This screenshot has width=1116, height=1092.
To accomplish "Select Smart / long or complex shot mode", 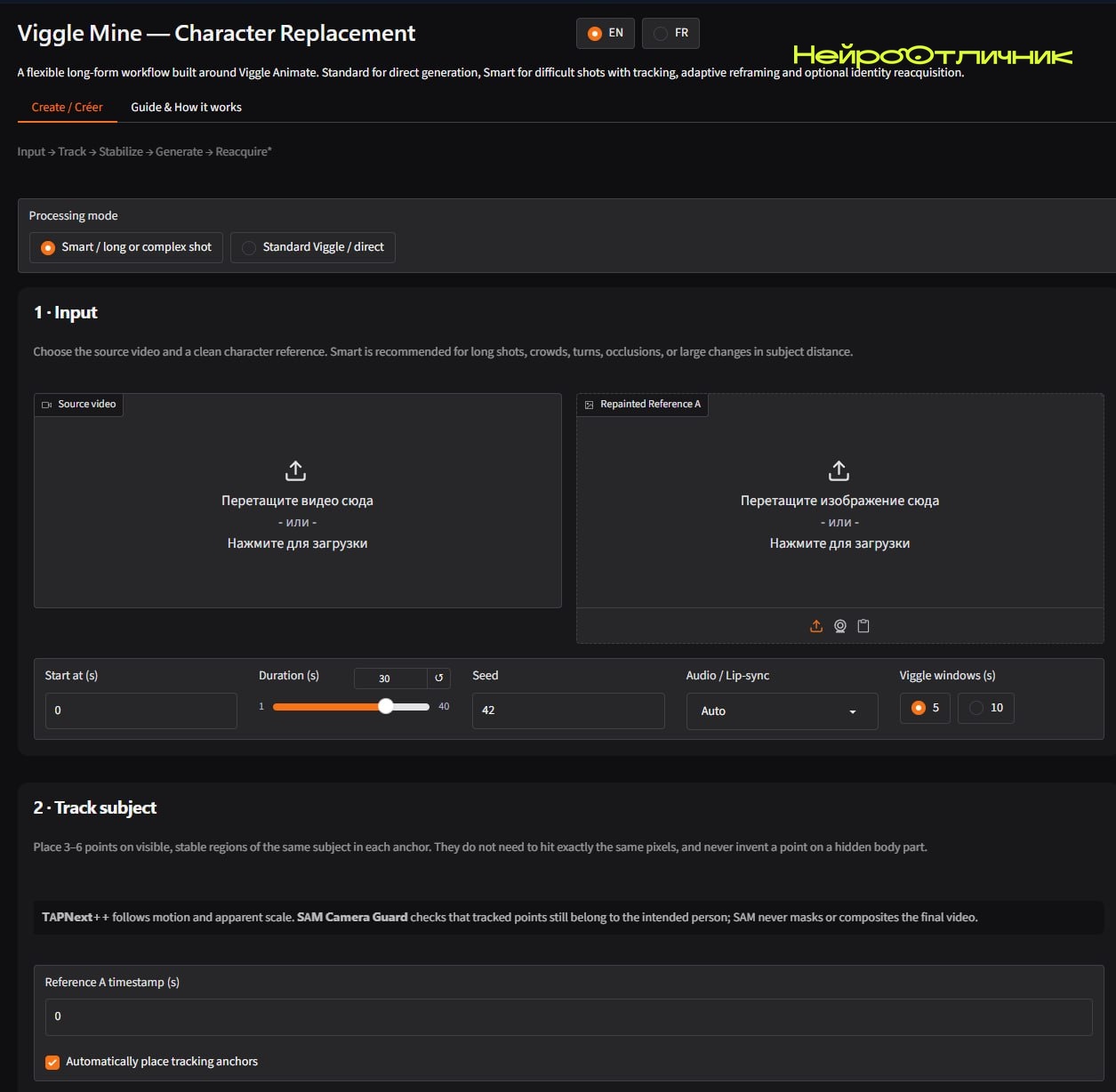I will [126, 247].
